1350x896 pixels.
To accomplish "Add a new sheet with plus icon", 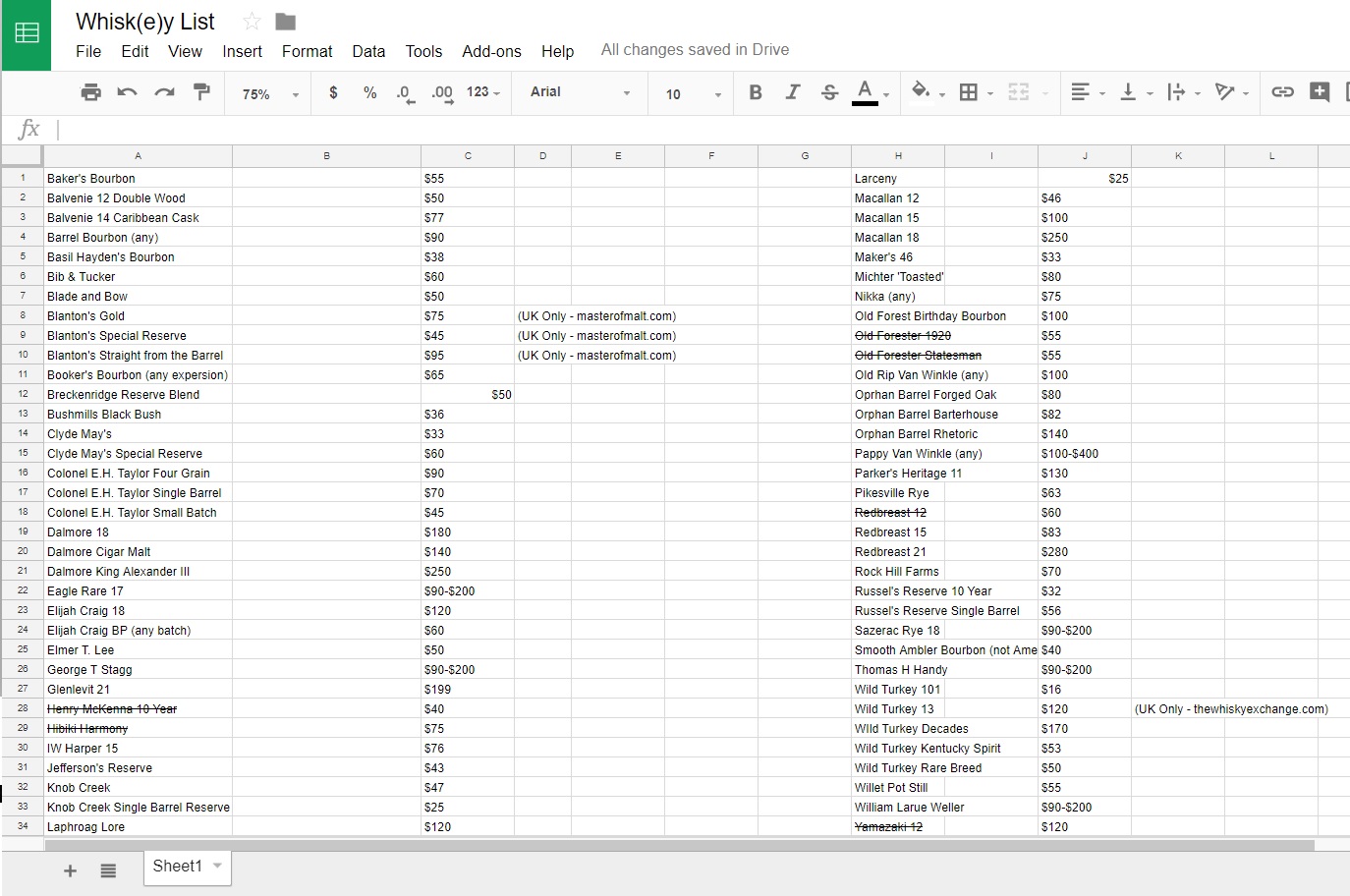I will (70, 870).
